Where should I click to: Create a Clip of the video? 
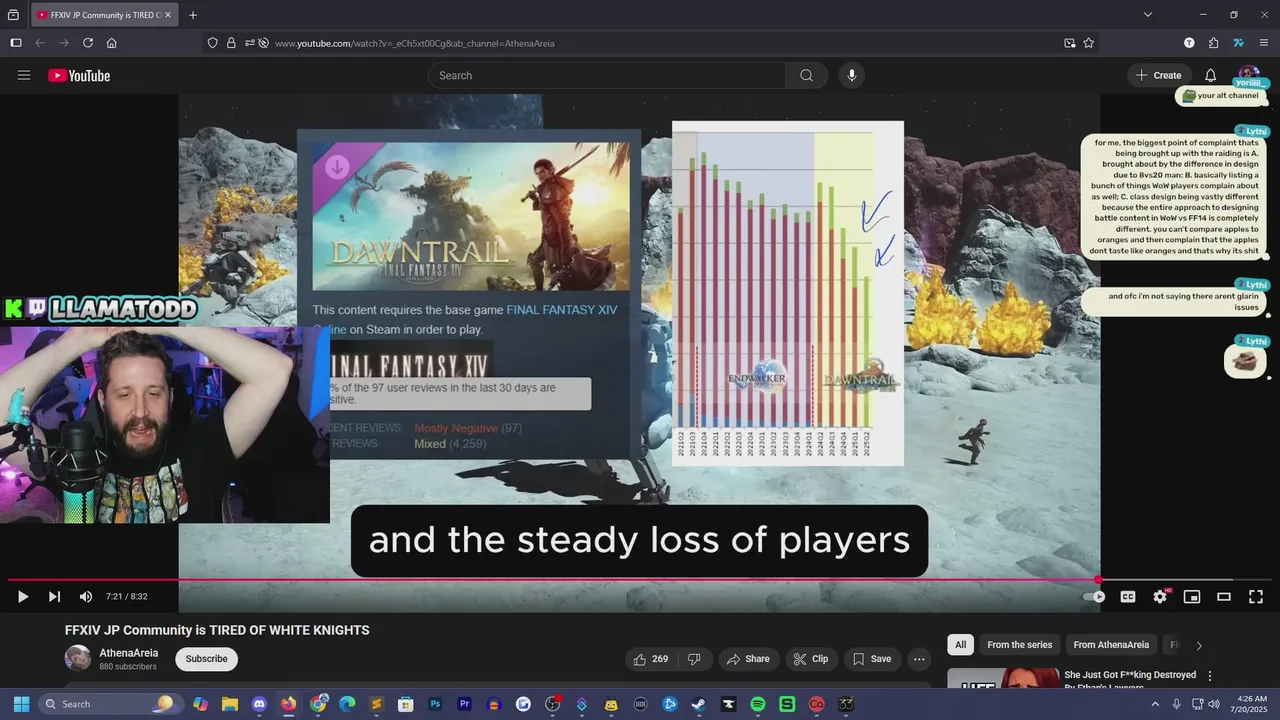pyautogui.click(x=810, y=659)
